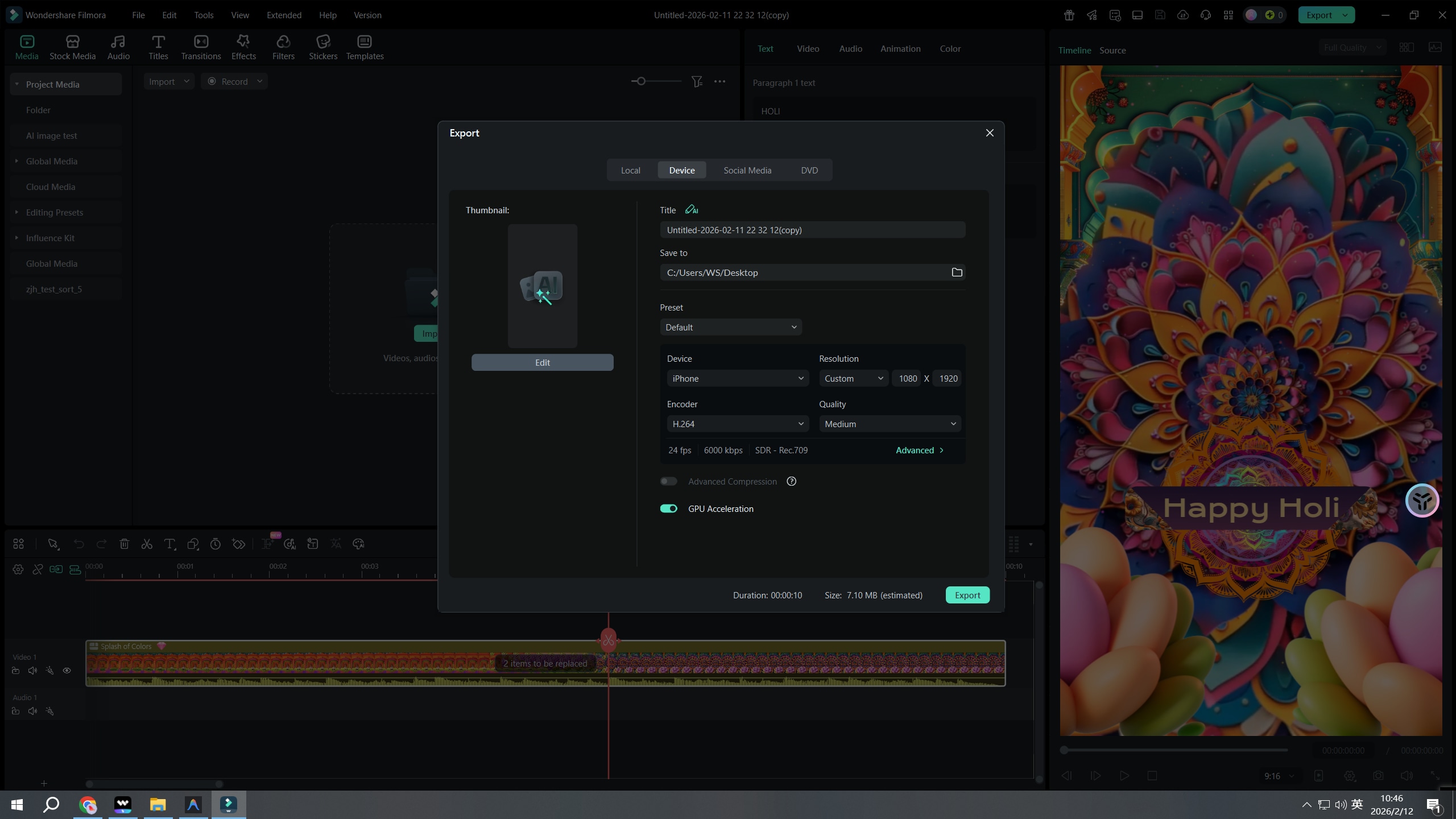Open timeline settings gear icon
The height and width of the screenshot is (819, 1456).
18,569
